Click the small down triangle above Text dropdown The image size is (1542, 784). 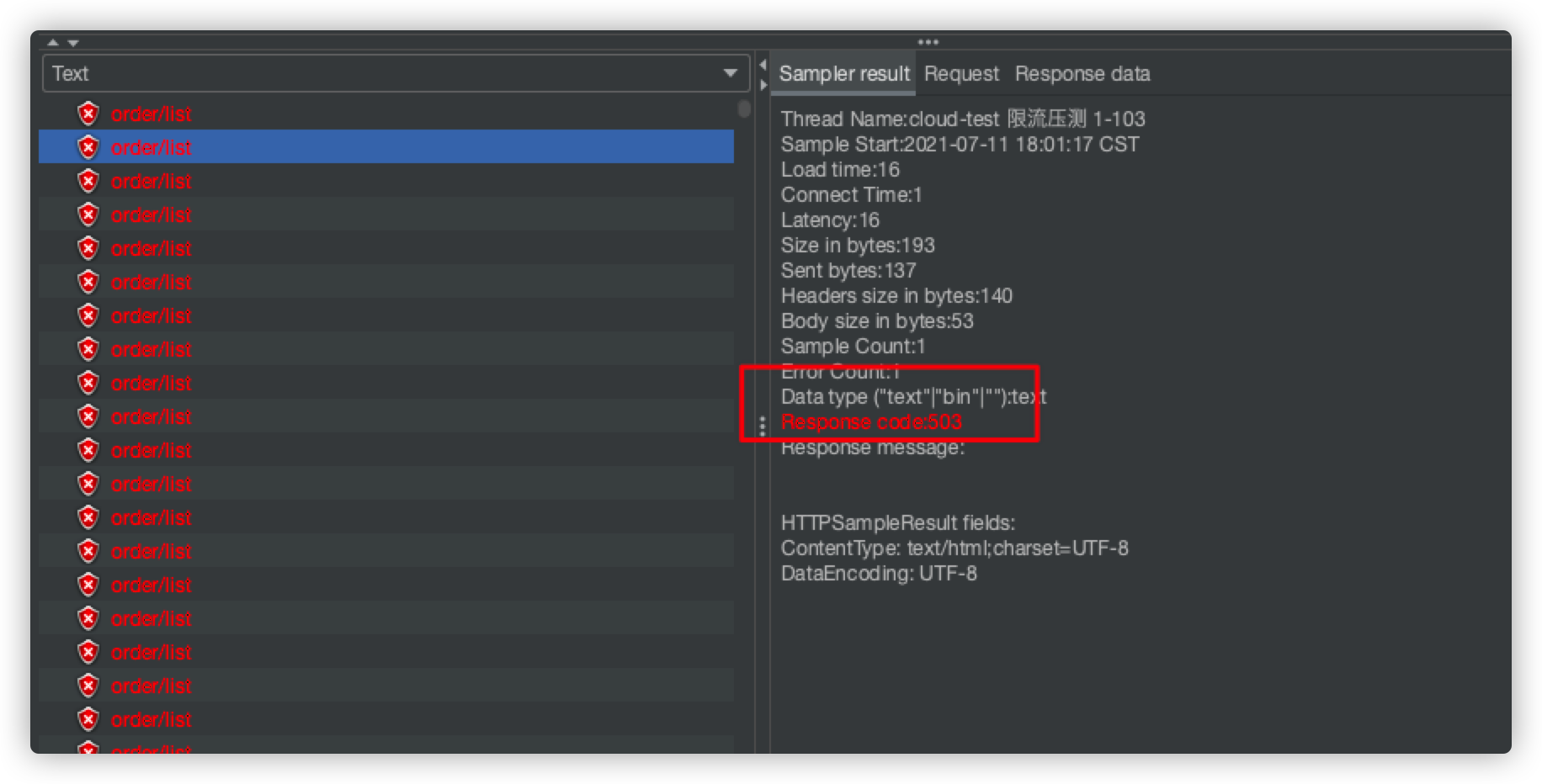click(x=73, y=42)
